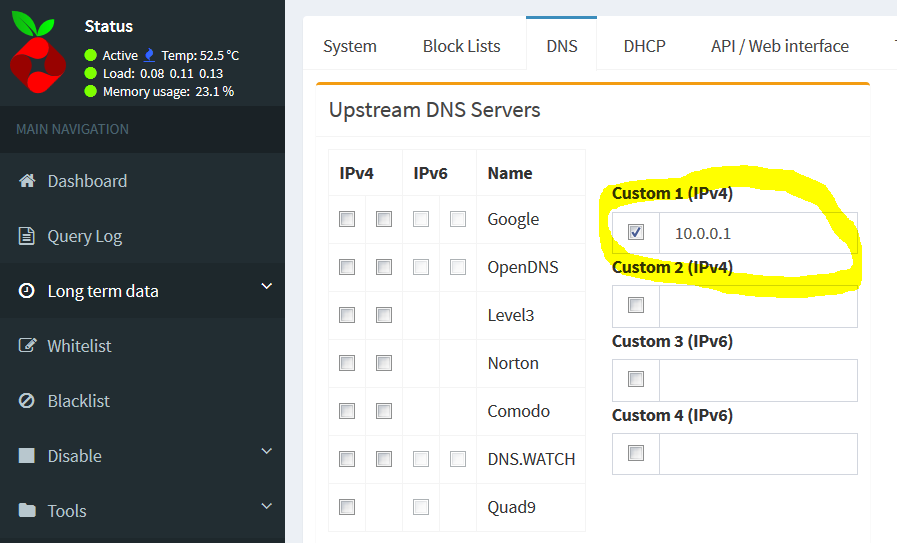Screen dimensions: 897x543
Task: Click the Pi-hole raspberry logo
Action: pyautogui.click(x=38, y=52)
